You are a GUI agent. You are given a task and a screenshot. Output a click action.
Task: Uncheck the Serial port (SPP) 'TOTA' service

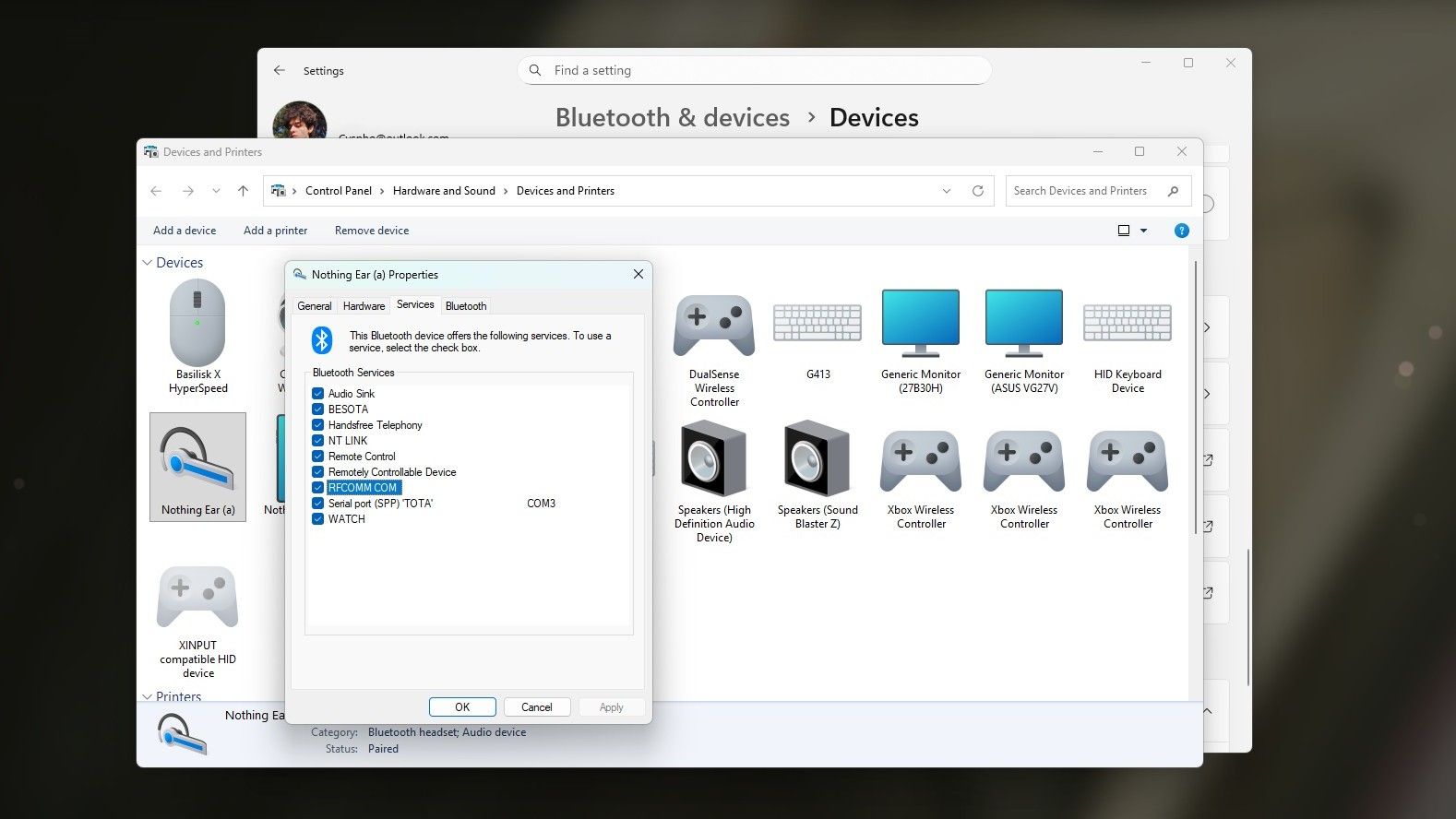317,503
